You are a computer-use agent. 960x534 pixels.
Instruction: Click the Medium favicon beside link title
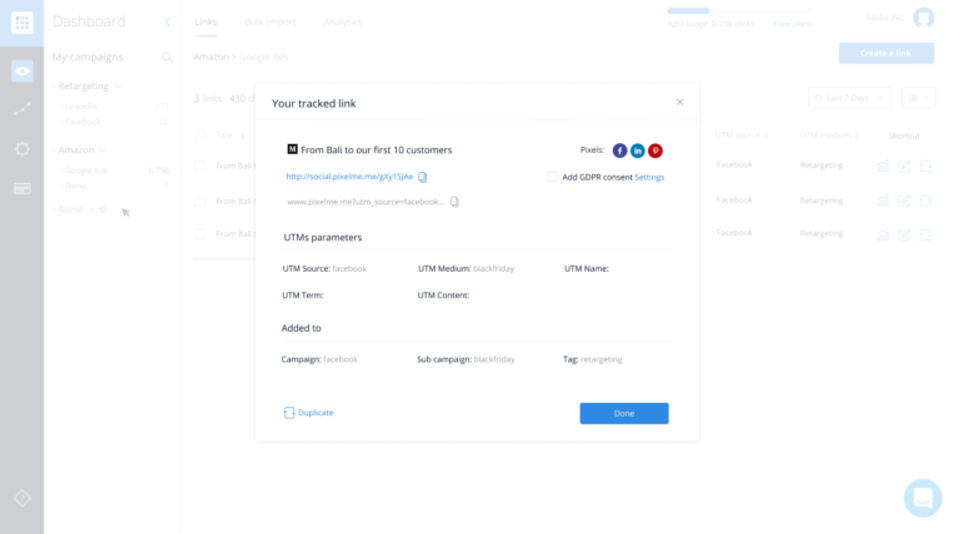point(292,149)
